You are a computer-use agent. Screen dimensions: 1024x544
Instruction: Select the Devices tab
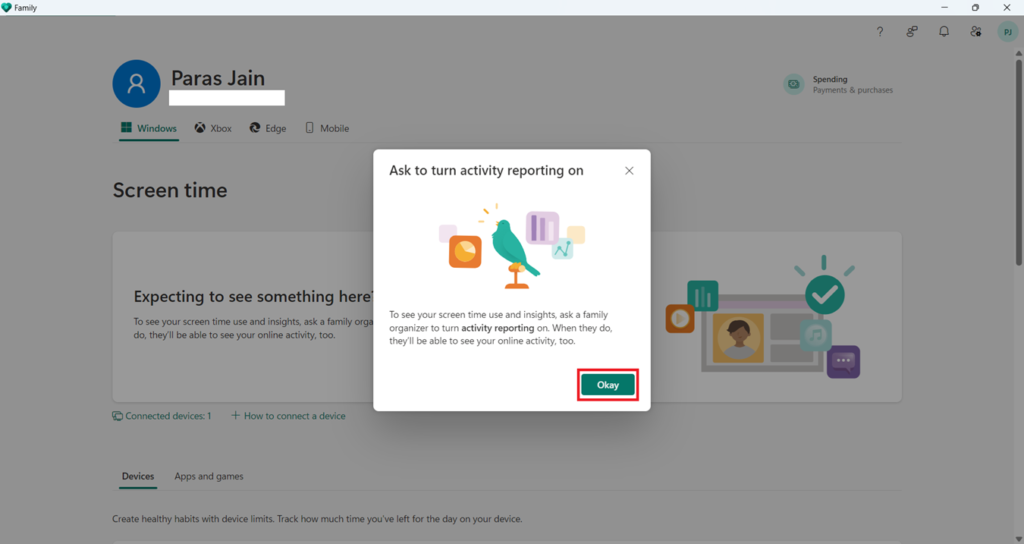[x=138, y=476]
